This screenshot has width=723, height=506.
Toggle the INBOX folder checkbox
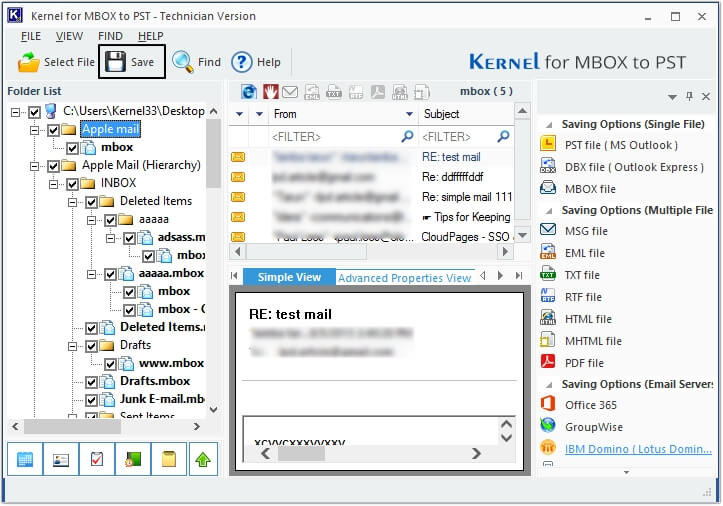(72, 184)
